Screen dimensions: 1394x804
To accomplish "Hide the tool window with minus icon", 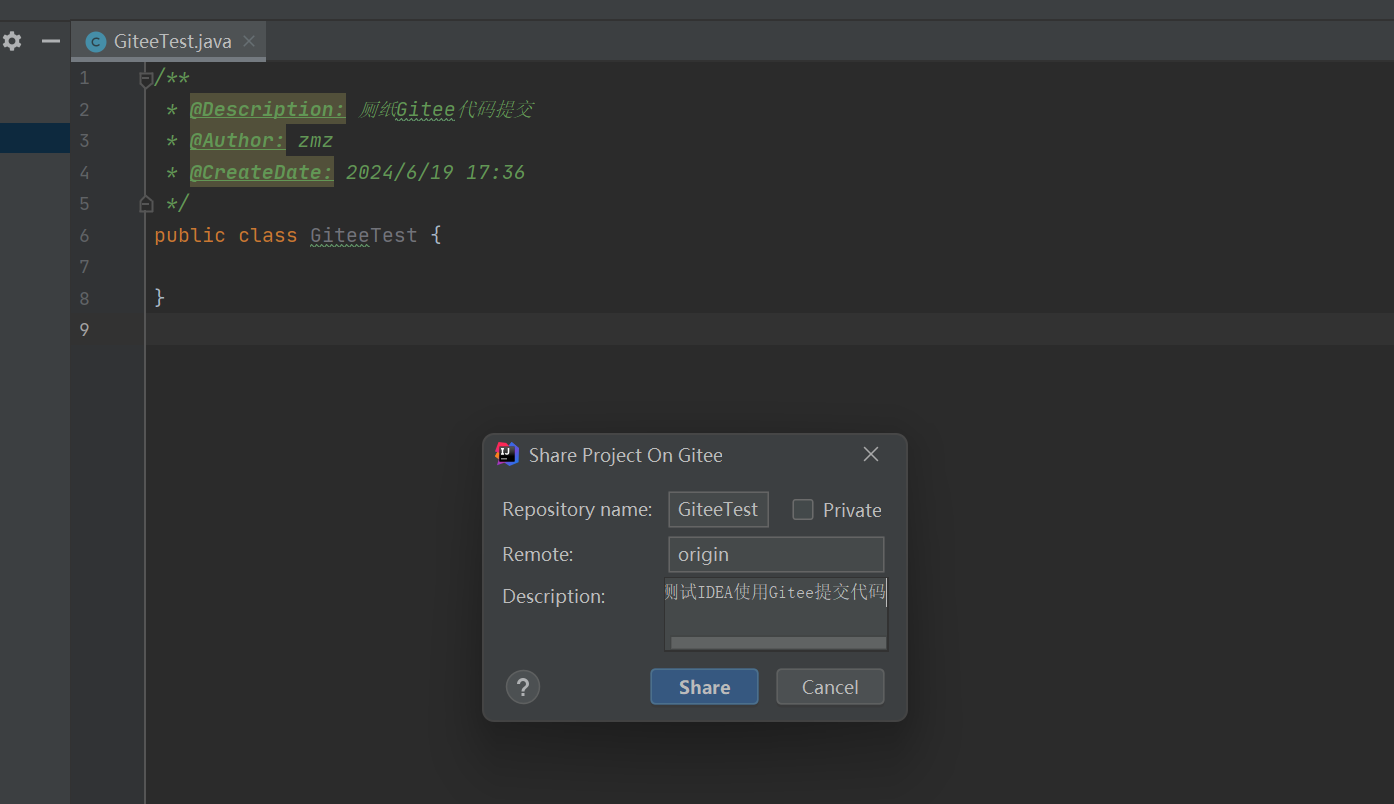I will coord(51,41).
